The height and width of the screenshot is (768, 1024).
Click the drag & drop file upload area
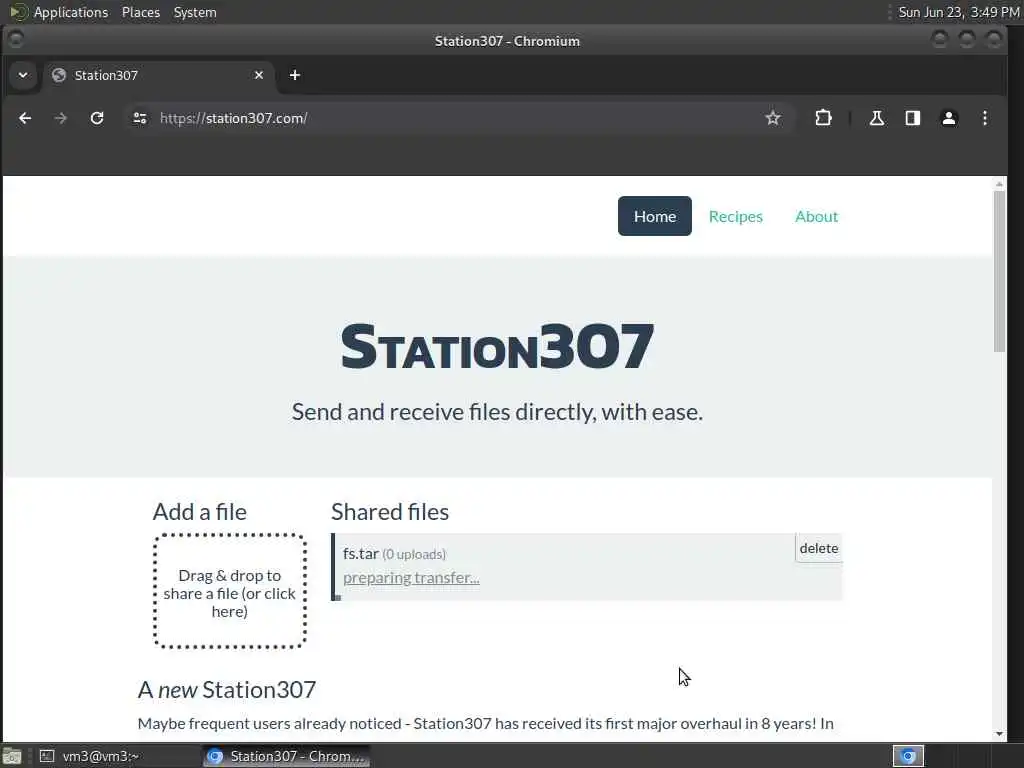coord(230,591)
